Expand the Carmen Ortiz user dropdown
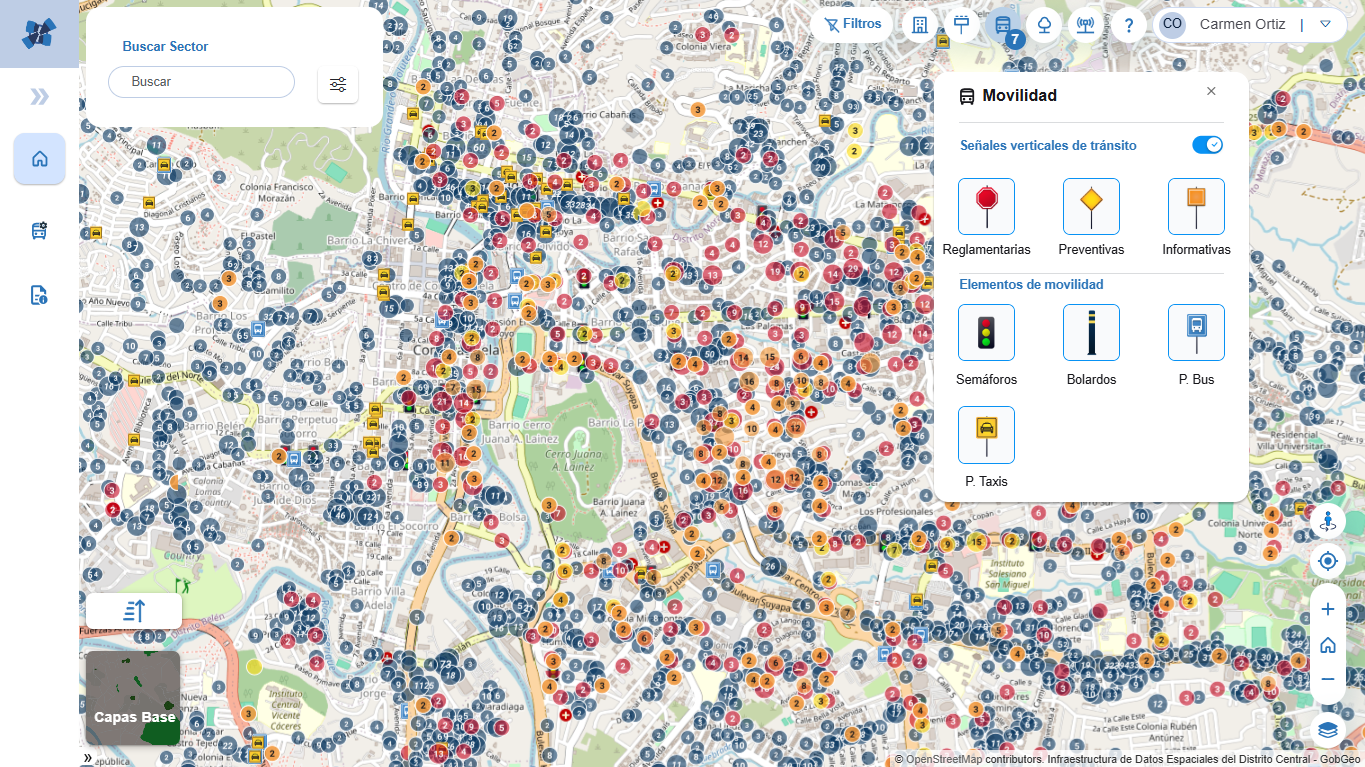Image resolution: width=1365 pixels, height=767 pixels. [1325, 24]
